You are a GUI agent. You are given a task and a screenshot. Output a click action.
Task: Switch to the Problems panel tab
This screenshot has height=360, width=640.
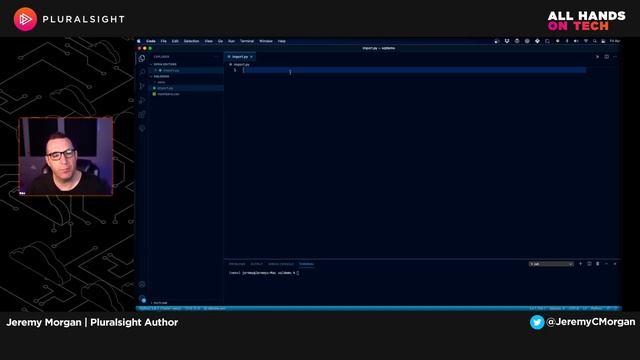click(x=237, y=264)
